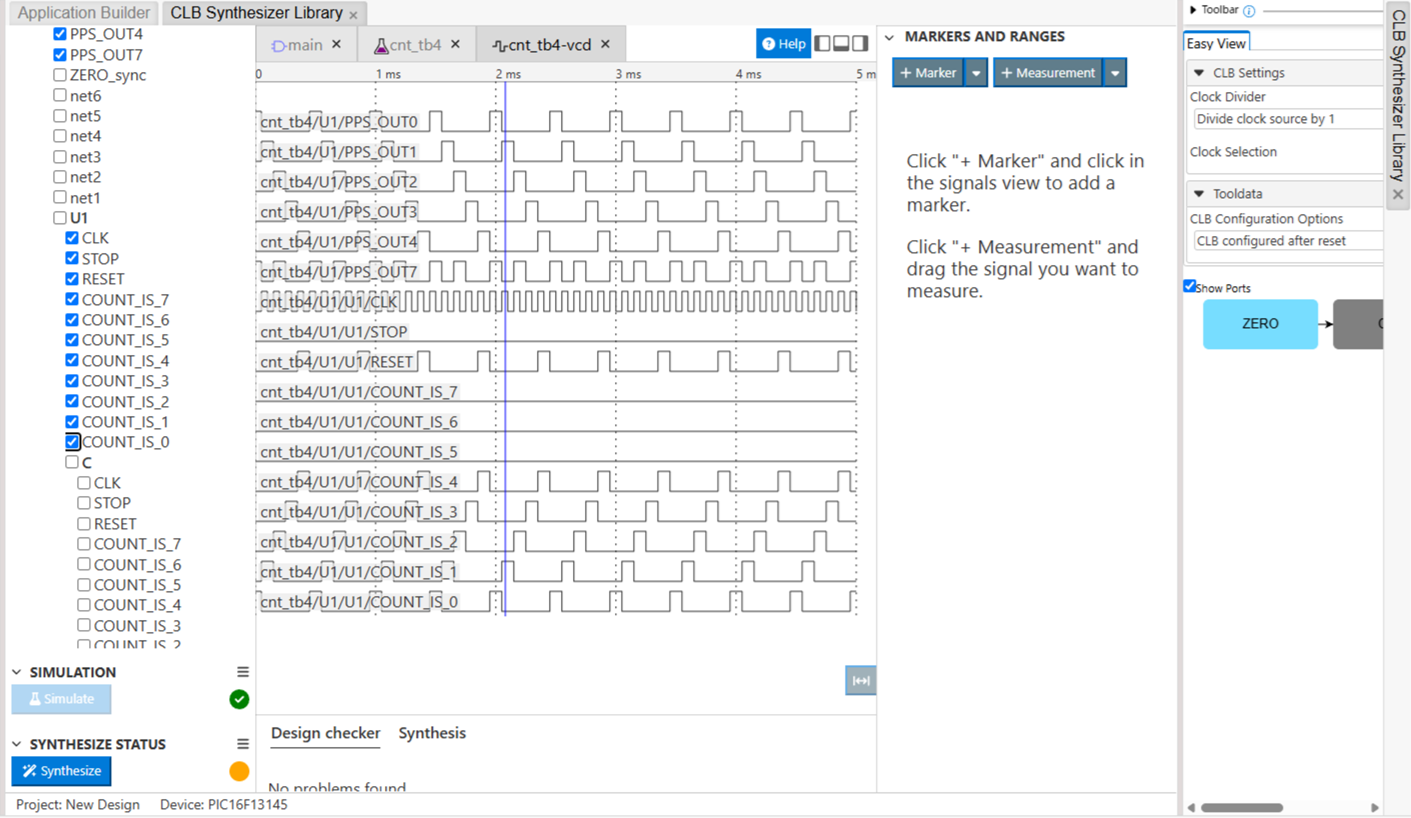Click the Project: New Design status text
Viewport: 1411px width, 818px height.
coord(78,805)
